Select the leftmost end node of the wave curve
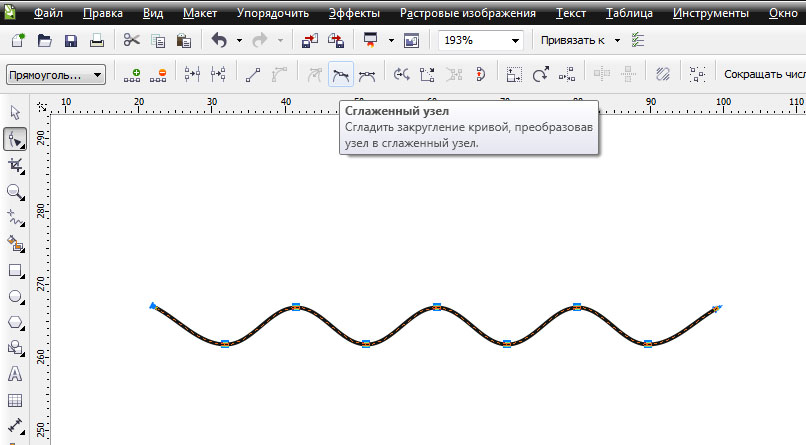The image size is (806, 445). click(153, 306)
